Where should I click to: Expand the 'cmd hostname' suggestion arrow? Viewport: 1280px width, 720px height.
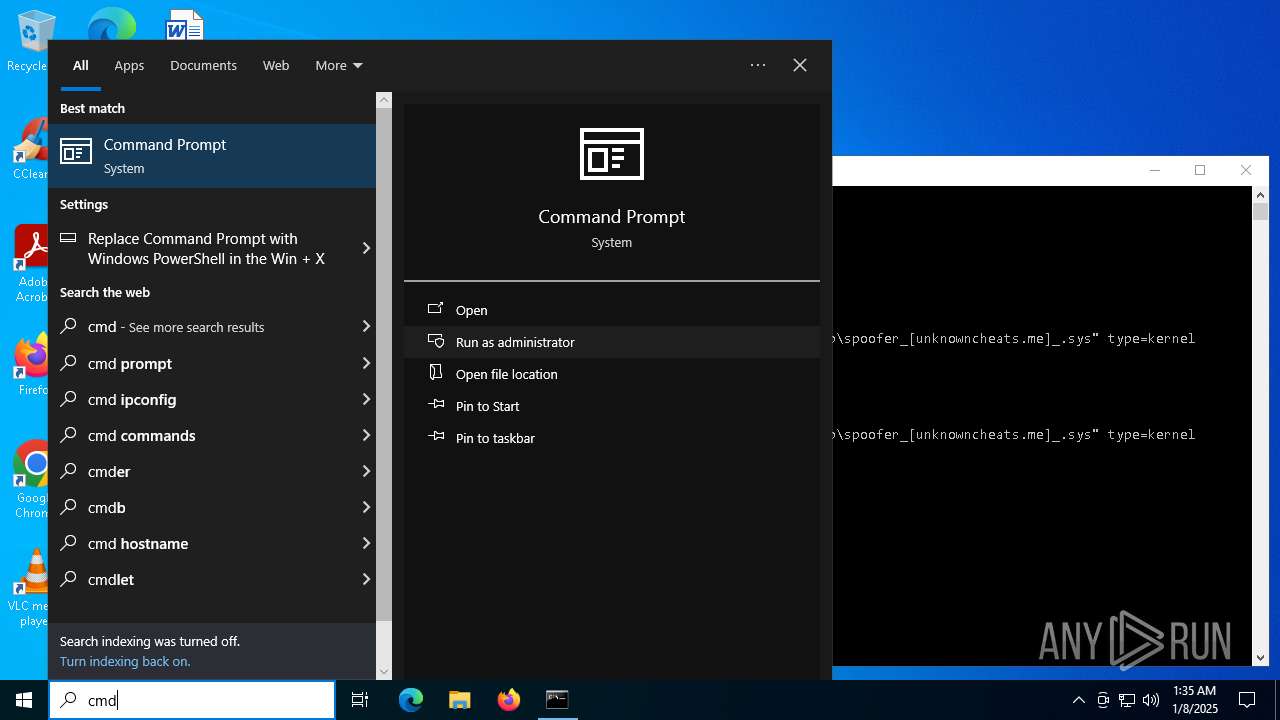tap(366, 543)
